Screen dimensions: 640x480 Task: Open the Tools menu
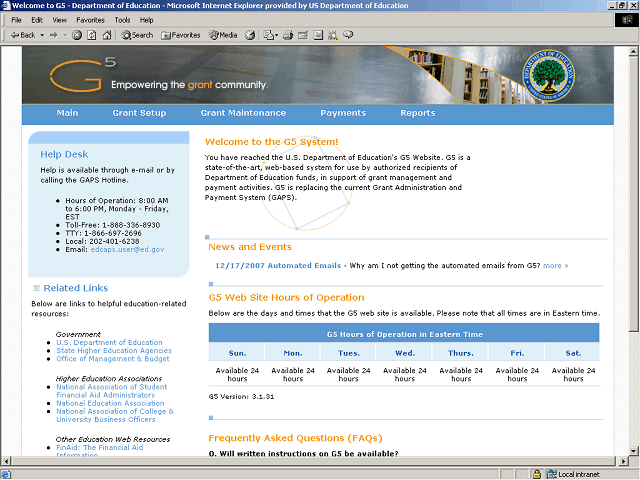coord(122,20)
